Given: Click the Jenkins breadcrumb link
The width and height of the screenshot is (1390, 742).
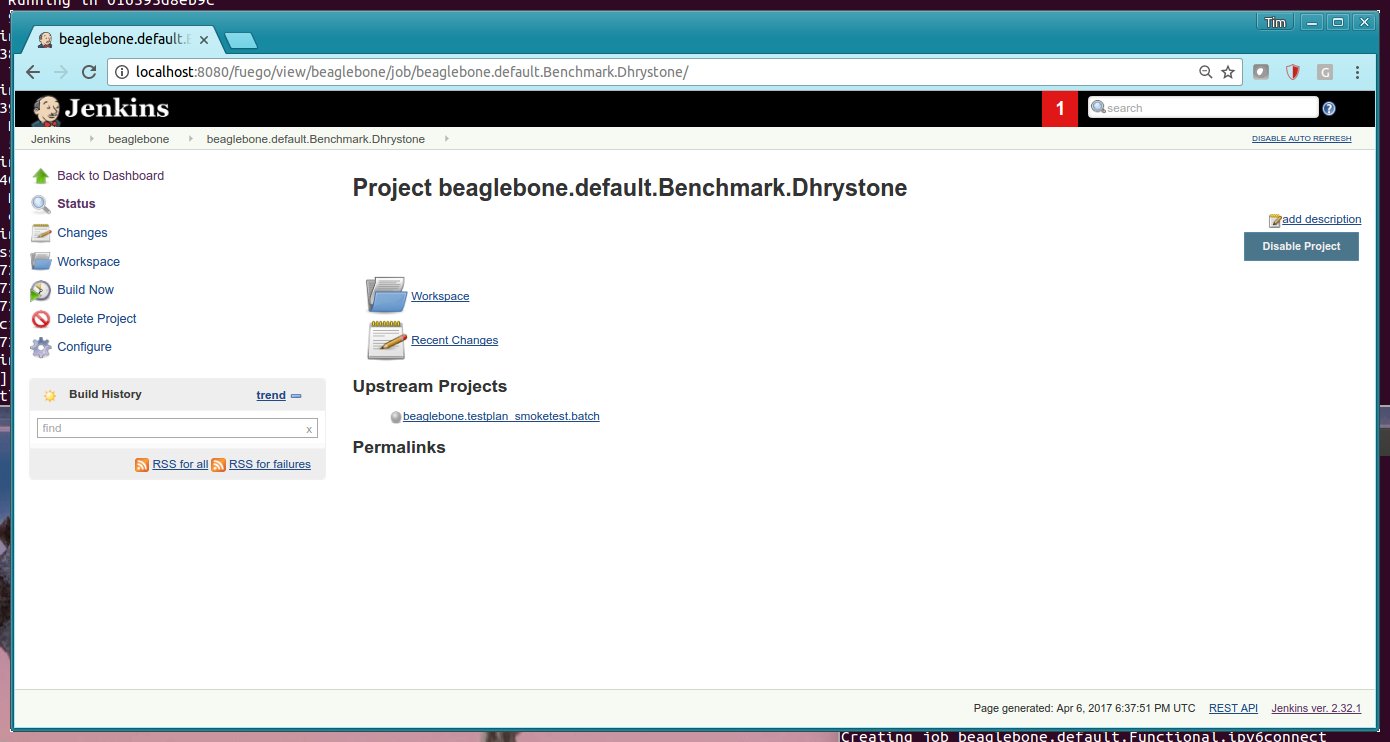Looking at the screenshot, I should coord(51,139).
